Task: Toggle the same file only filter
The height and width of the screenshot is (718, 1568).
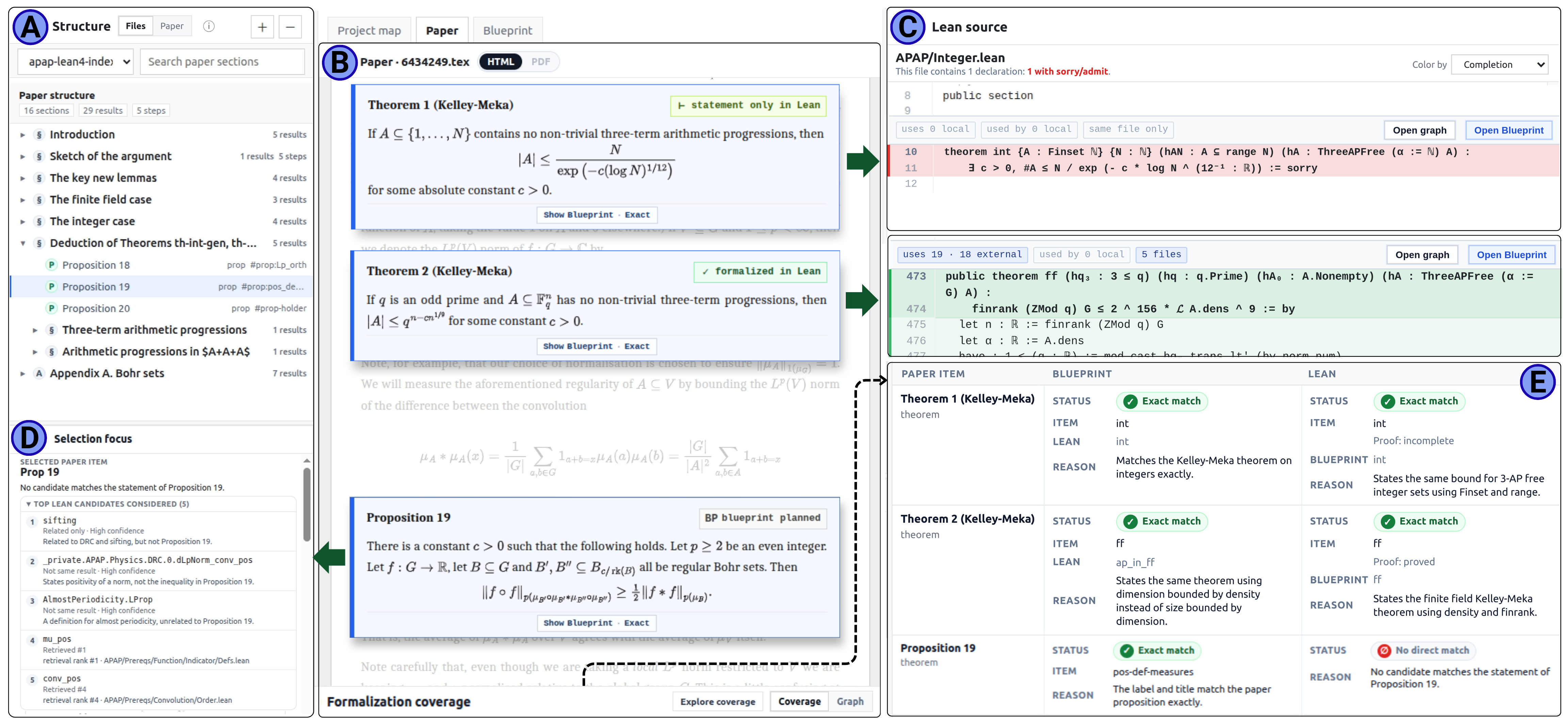Action: pos(1128,129)
